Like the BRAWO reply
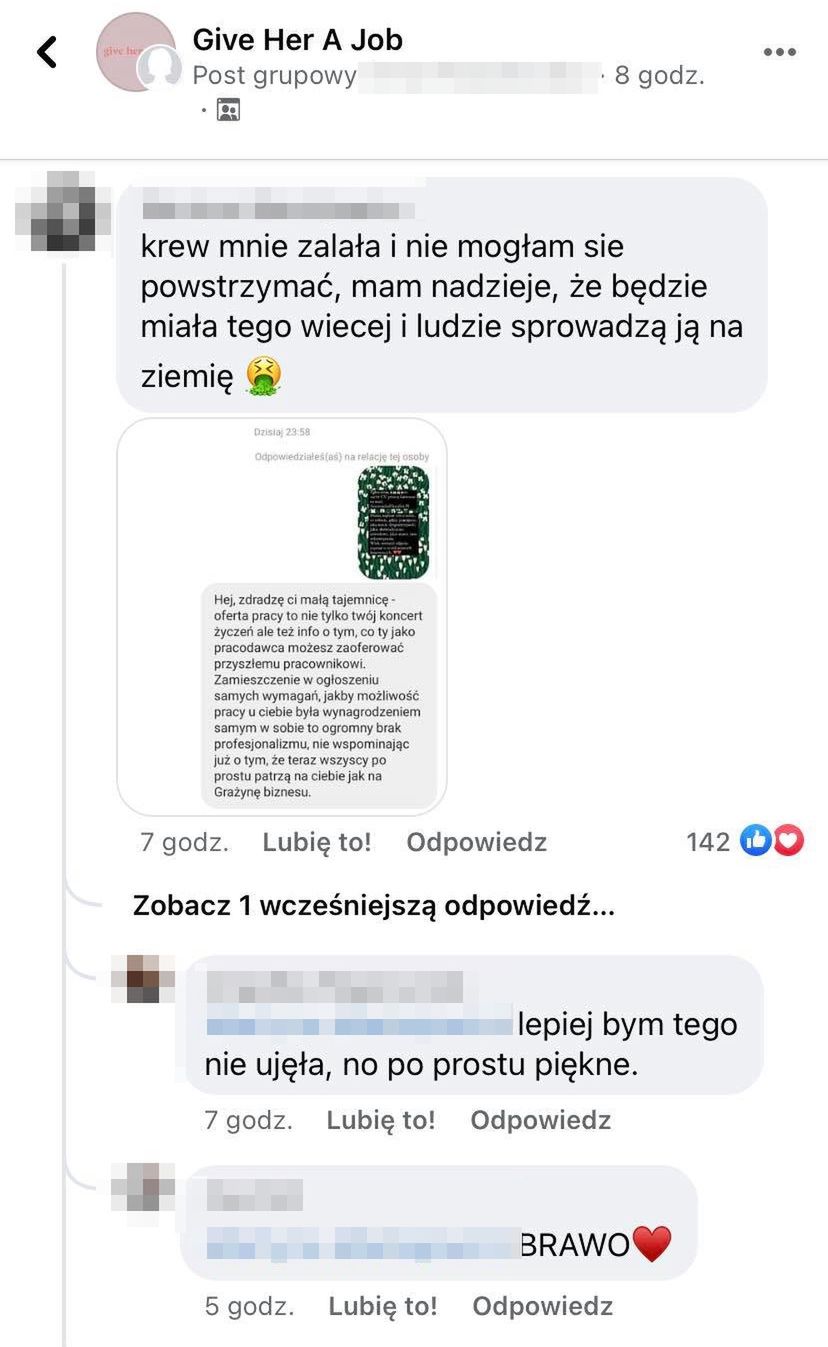828x1347 pixels. point(383,1306)
